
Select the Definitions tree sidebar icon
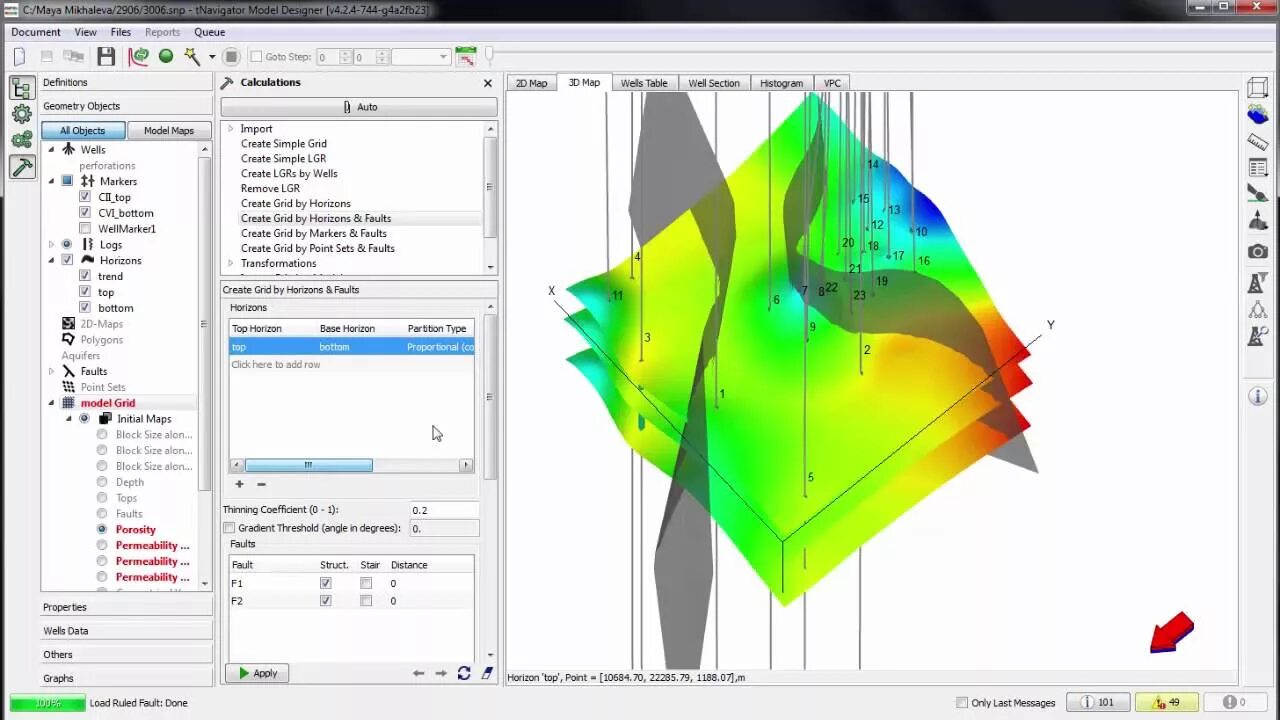point(22,89)
